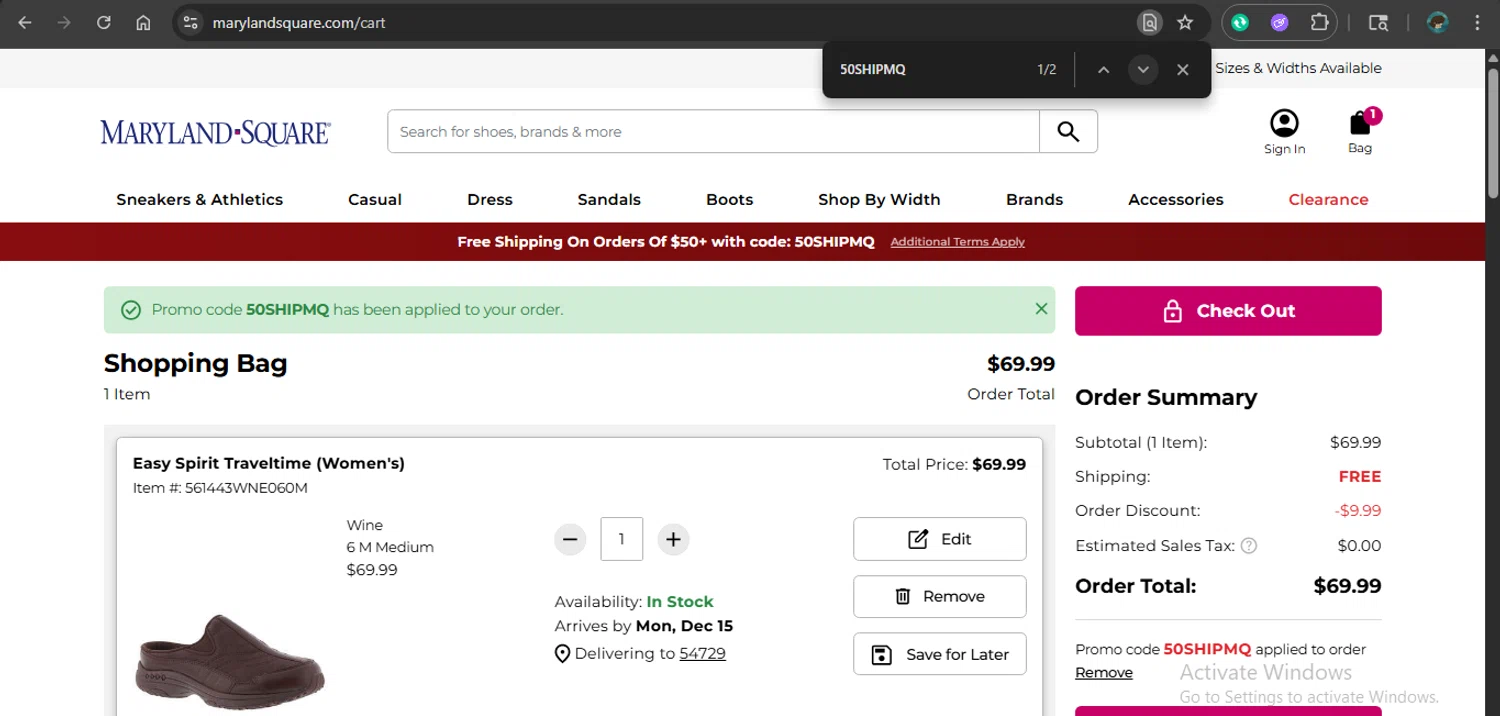The image size is (1500, 716).
Task: Open the browser extensions puzzle icon
Action: [1319, 22]
